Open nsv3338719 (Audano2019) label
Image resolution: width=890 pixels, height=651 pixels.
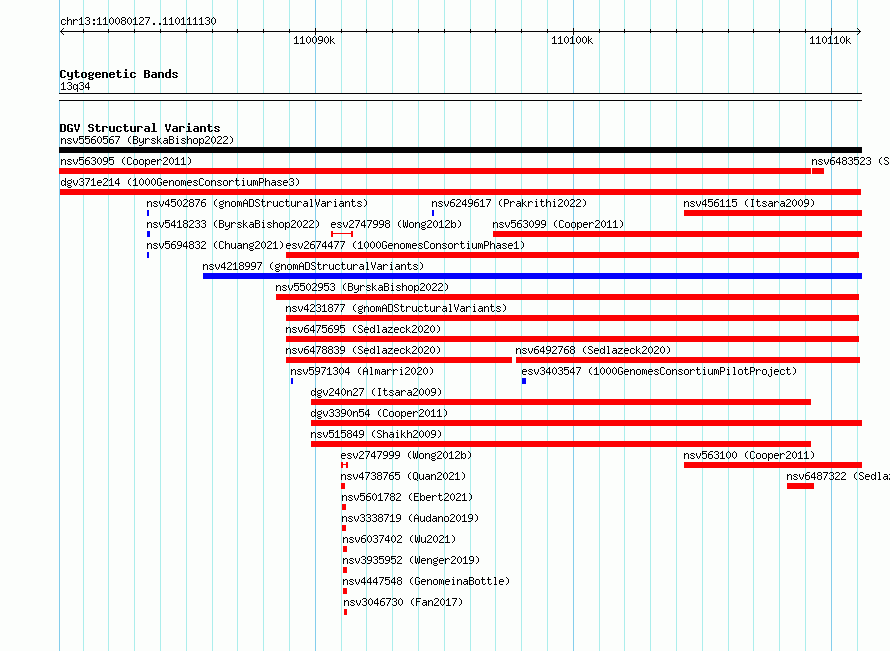410,518
